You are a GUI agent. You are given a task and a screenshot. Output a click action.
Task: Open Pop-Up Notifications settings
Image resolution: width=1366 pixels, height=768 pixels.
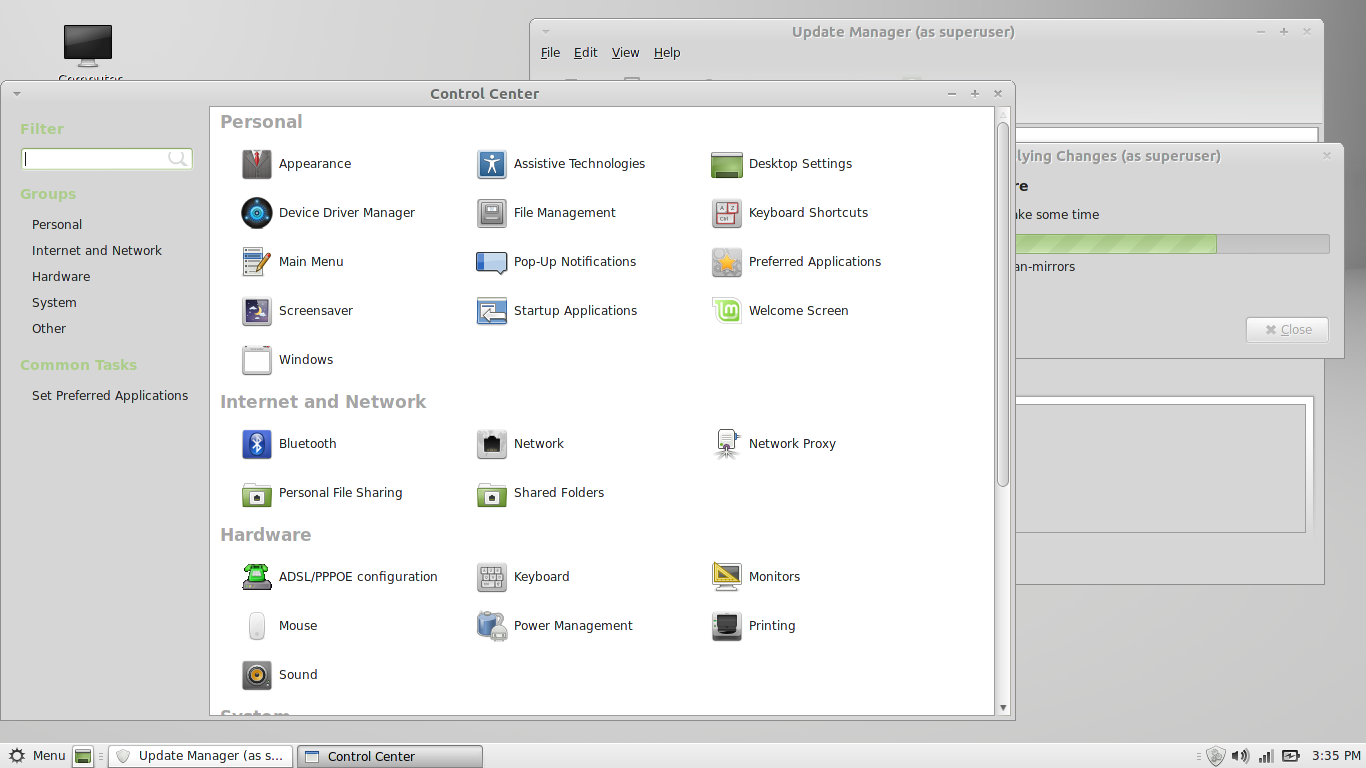[x=492, y=262]
